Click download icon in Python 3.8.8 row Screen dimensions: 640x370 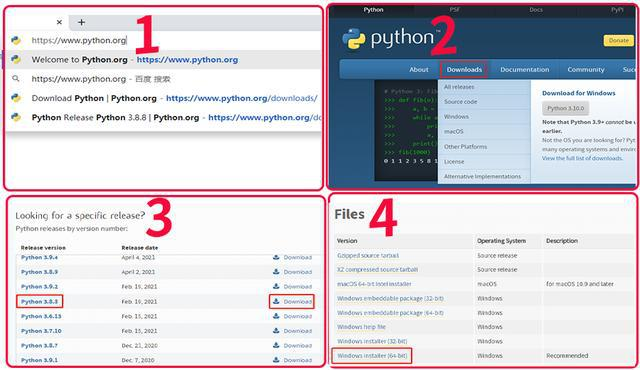pos(276,301)
